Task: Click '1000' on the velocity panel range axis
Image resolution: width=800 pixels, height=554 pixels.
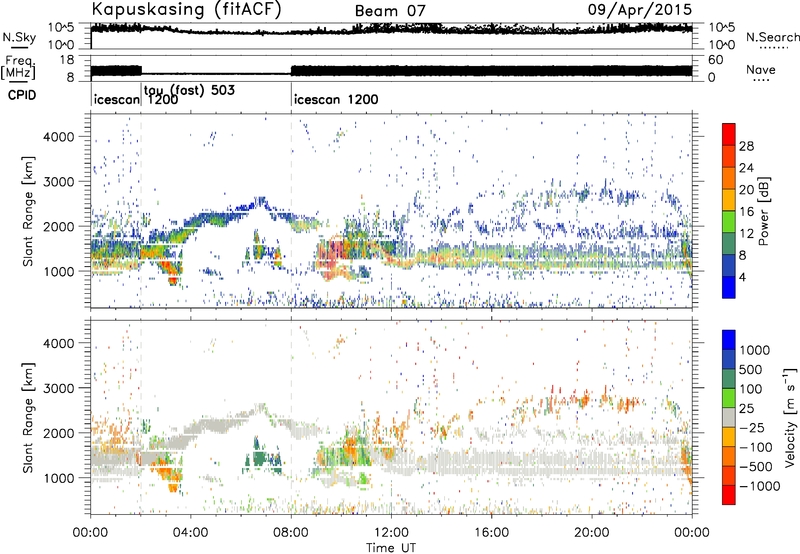Action: pyautogui.click(x=59, y=478)
